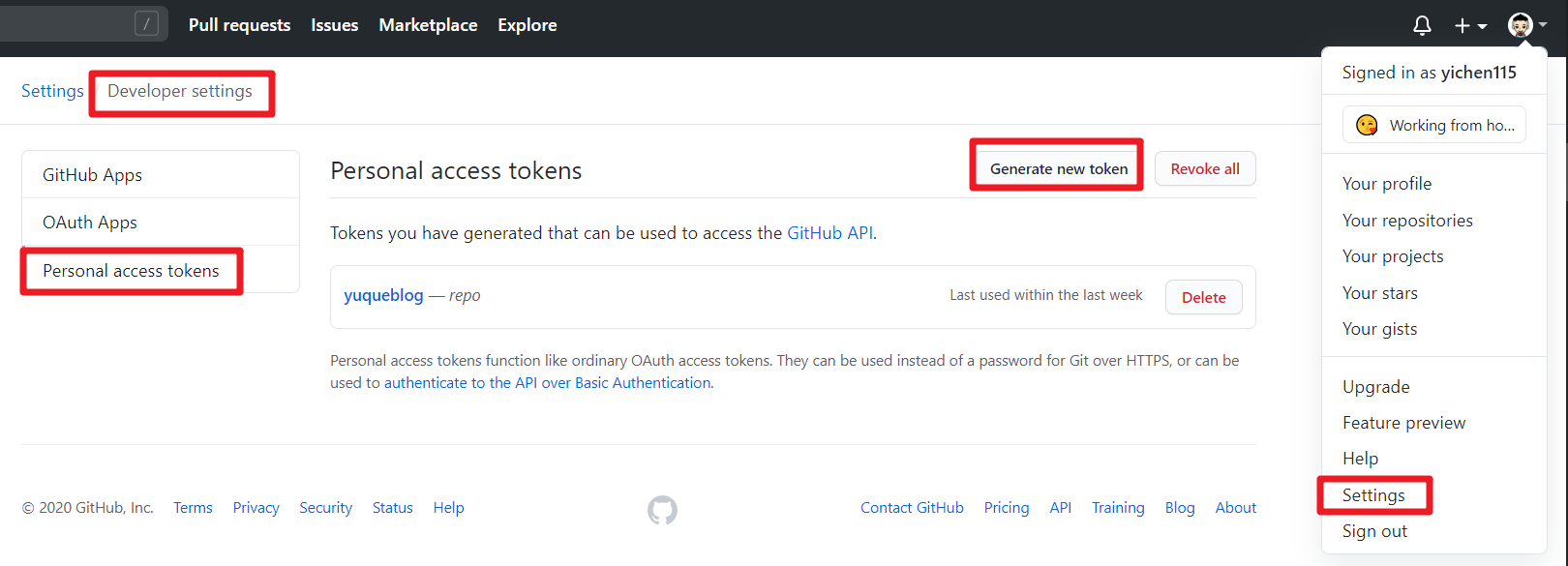This screenshot has height=566, width=1568.
Task: Click Sign out in user menu
Action: pos(1374,531)
